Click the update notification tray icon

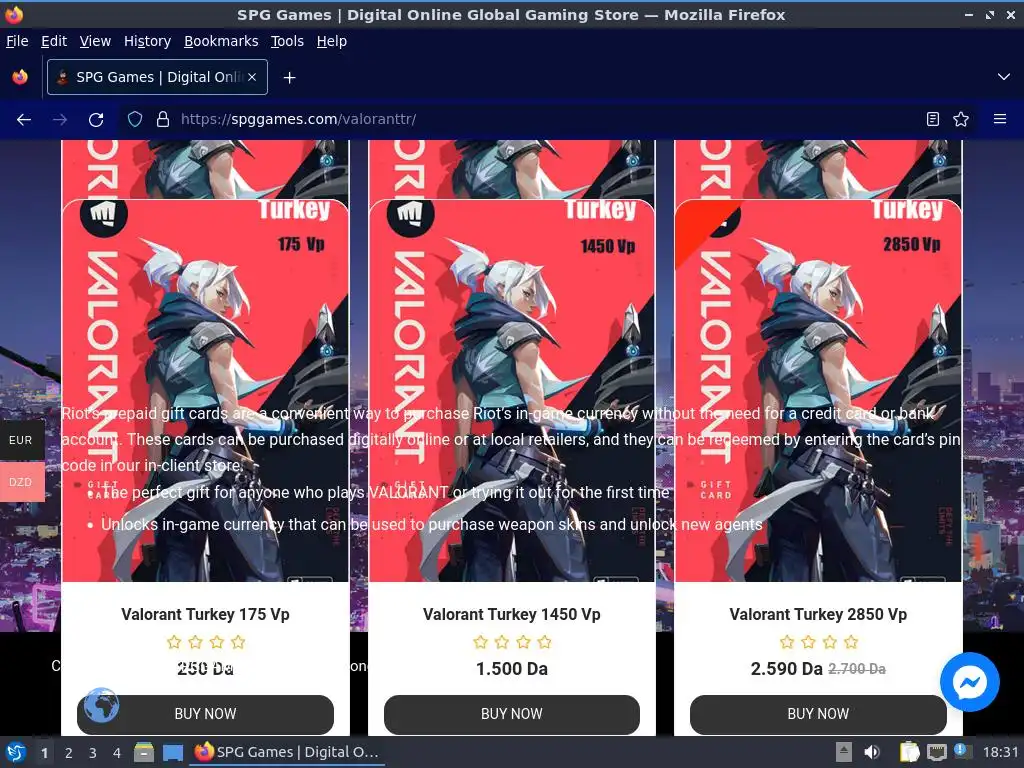961,751
